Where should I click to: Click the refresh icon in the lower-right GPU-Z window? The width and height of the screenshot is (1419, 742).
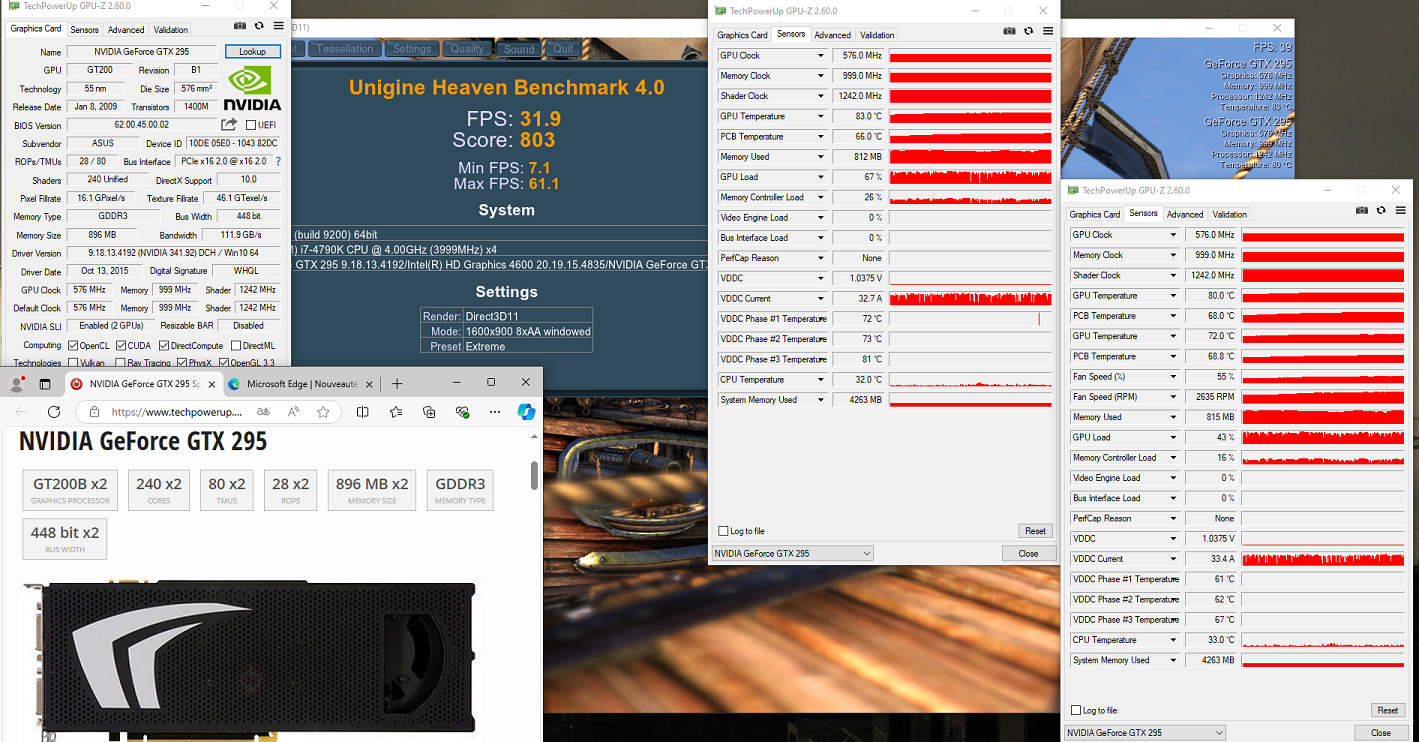click(1381, 210)
